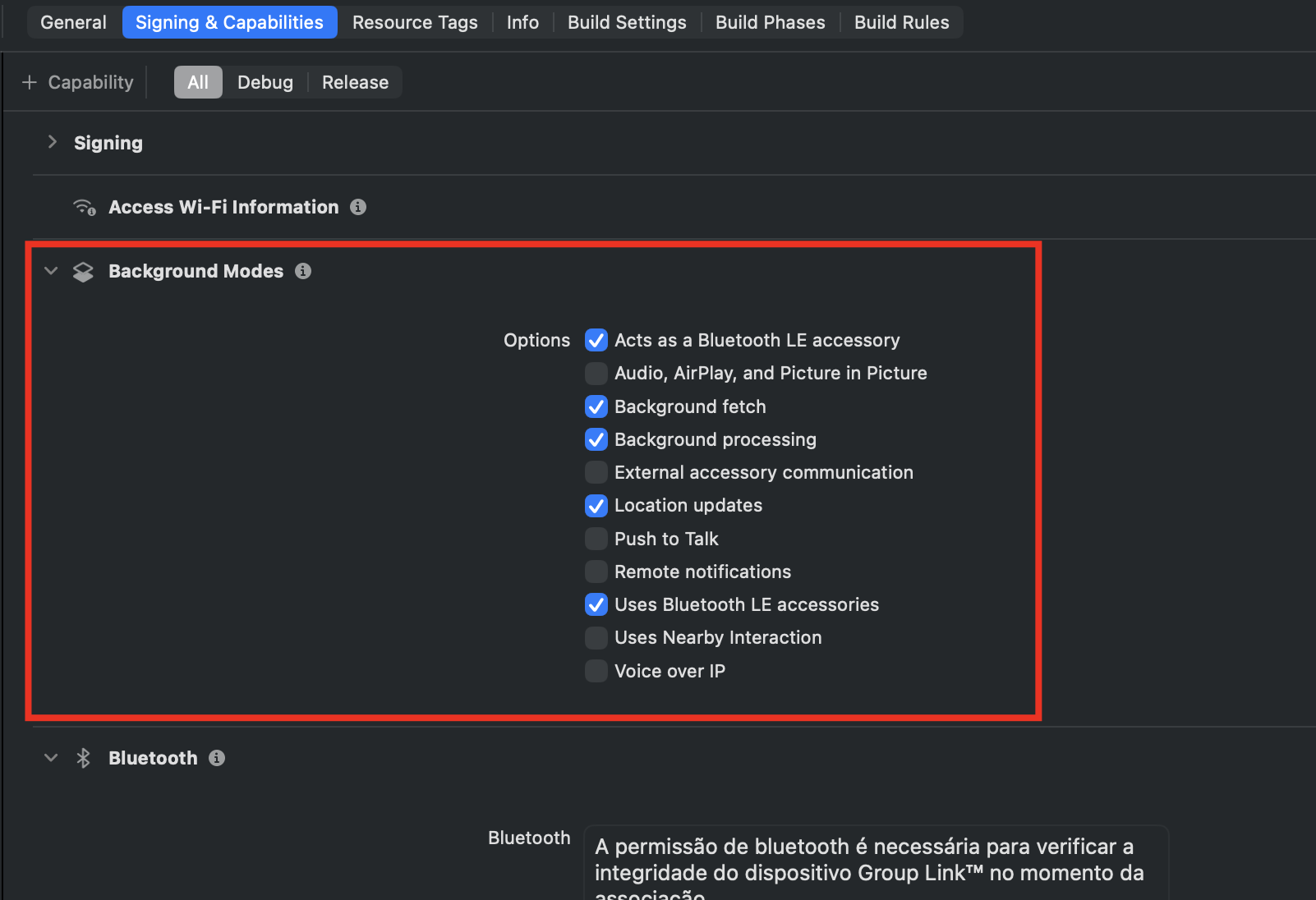Enable Voice over IP checkbox
This screenshot has height=900, width=1316.
coord(596,671)
